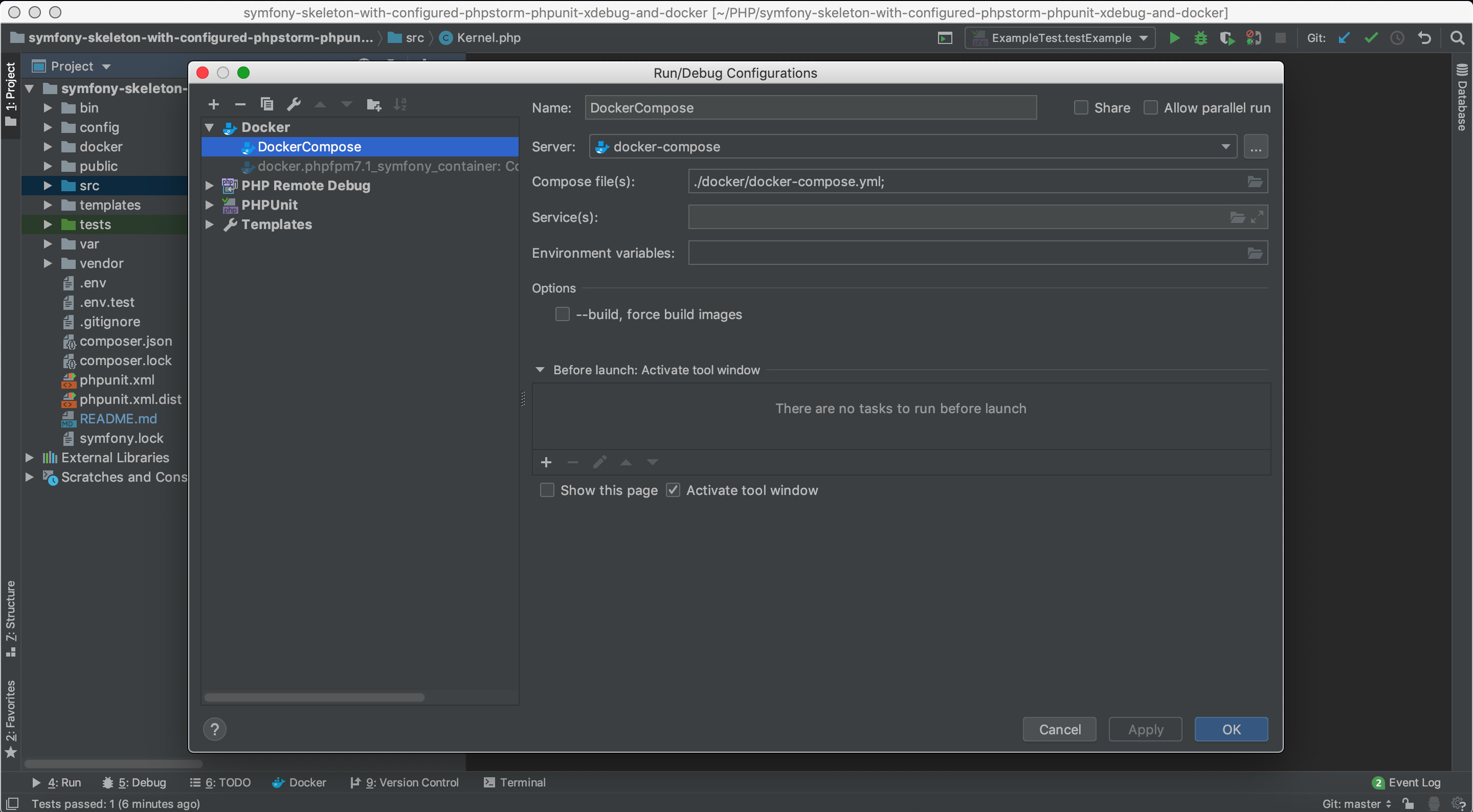Screen dimensions: 1473x812
Task: Expand the PHP Remote Debug configuration
Action: click(210, 185)
